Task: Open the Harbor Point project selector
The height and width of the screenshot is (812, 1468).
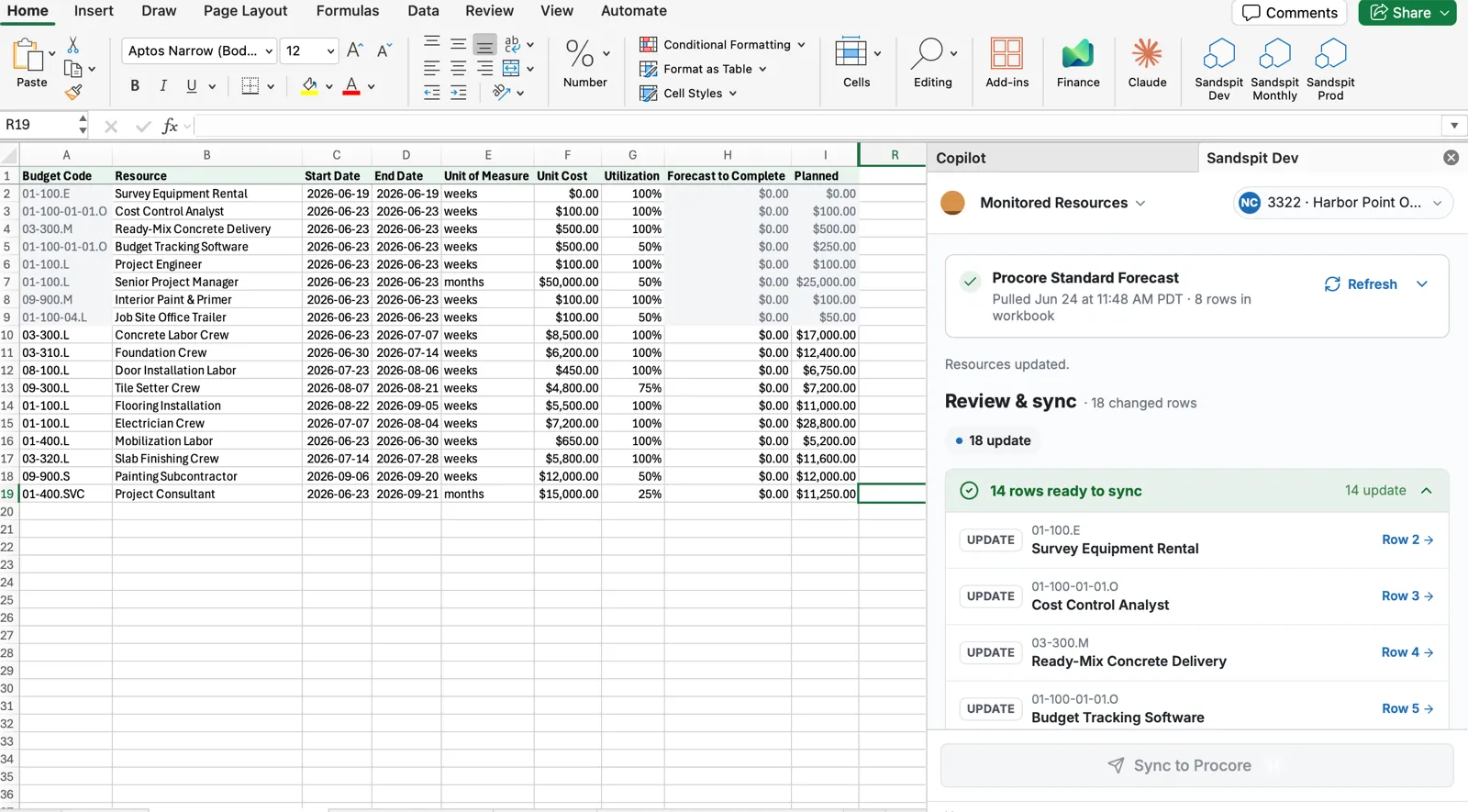Action: pyautogui.click(x=1343, y=203)
